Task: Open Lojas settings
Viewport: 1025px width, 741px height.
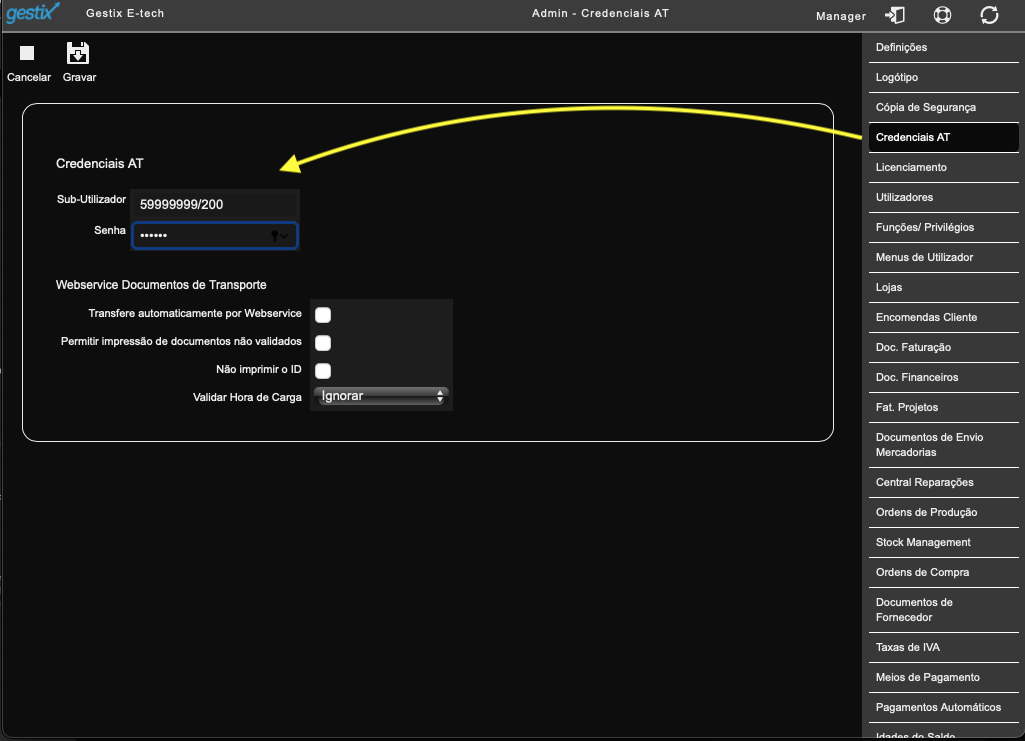Action: point(943,288)
